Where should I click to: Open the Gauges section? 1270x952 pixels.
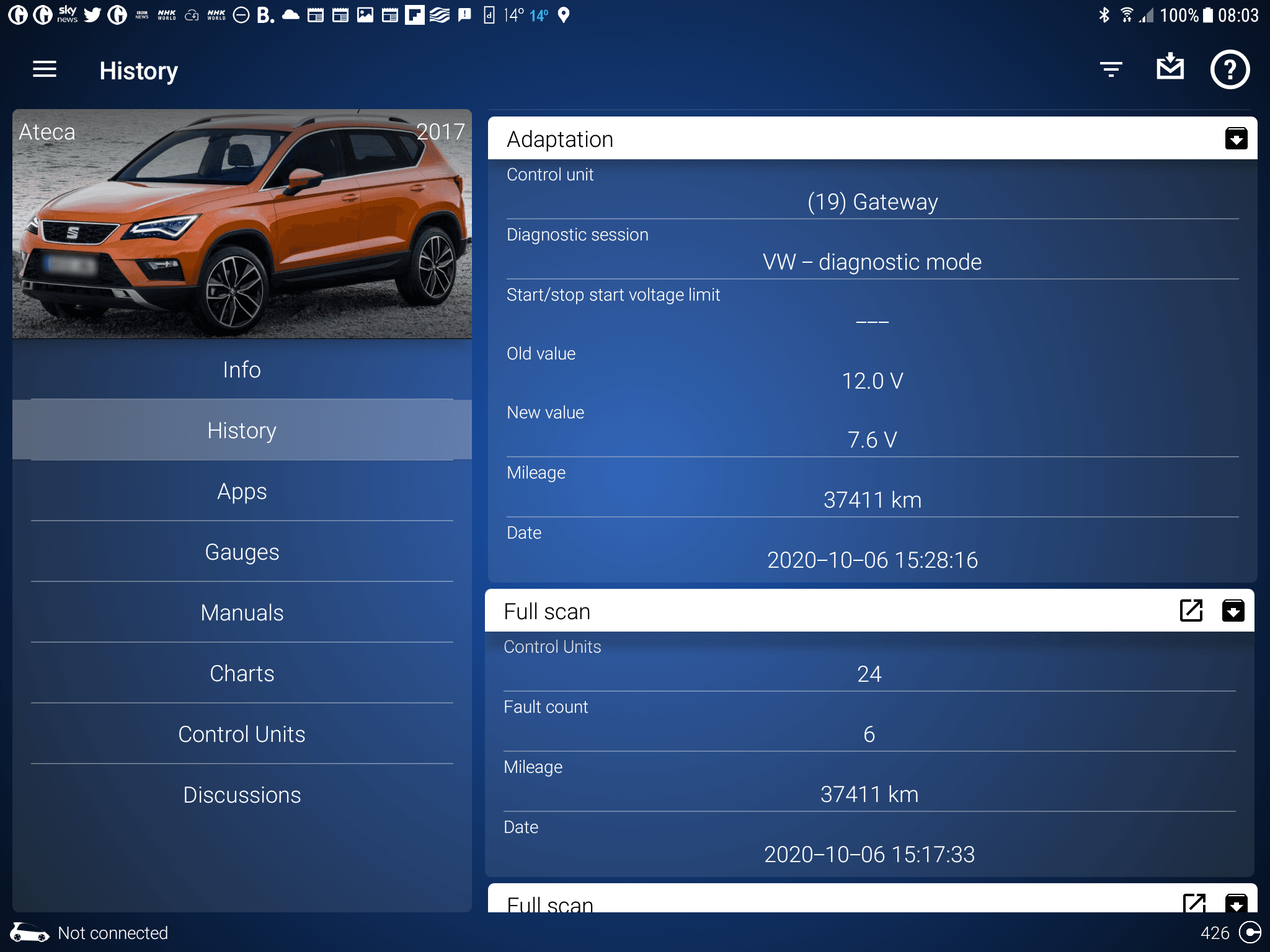click(242, 552)
